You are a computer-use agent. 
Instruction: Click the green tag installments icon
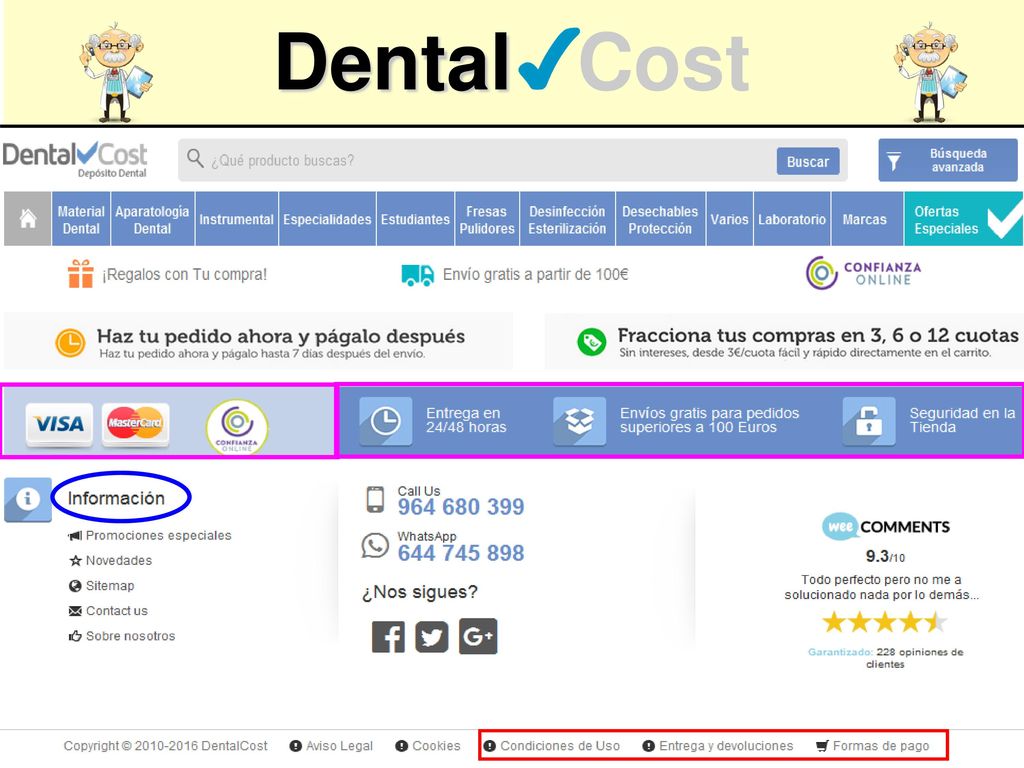[592, 342]
